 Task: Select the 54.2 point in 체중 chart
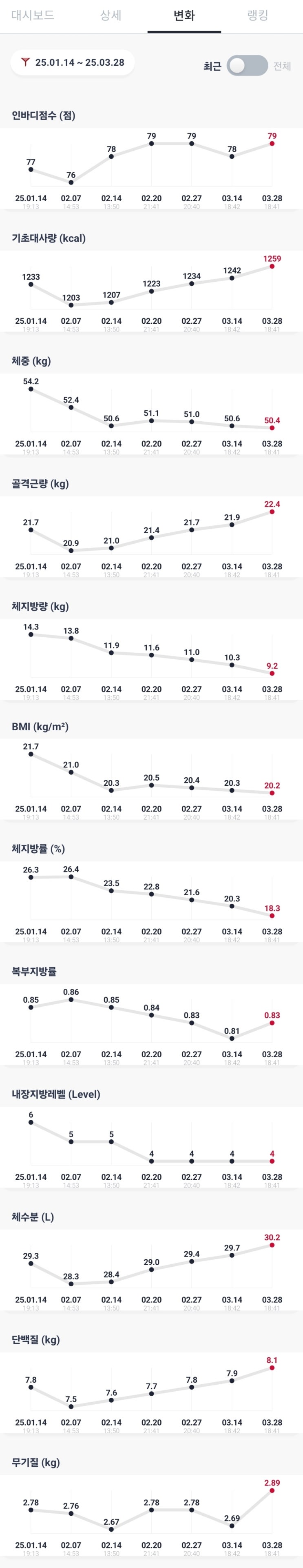(x=31, y=389)
